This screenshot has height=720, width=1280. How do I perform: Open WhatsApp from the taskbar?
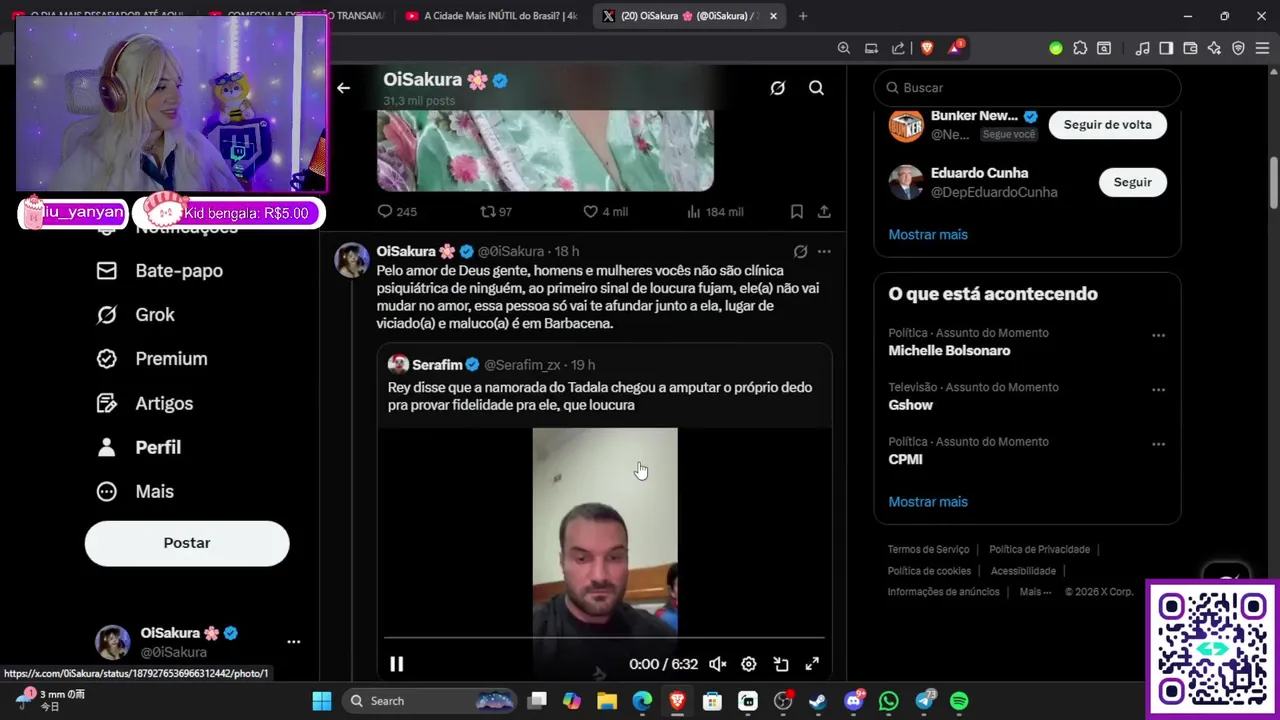coord(889,701)
